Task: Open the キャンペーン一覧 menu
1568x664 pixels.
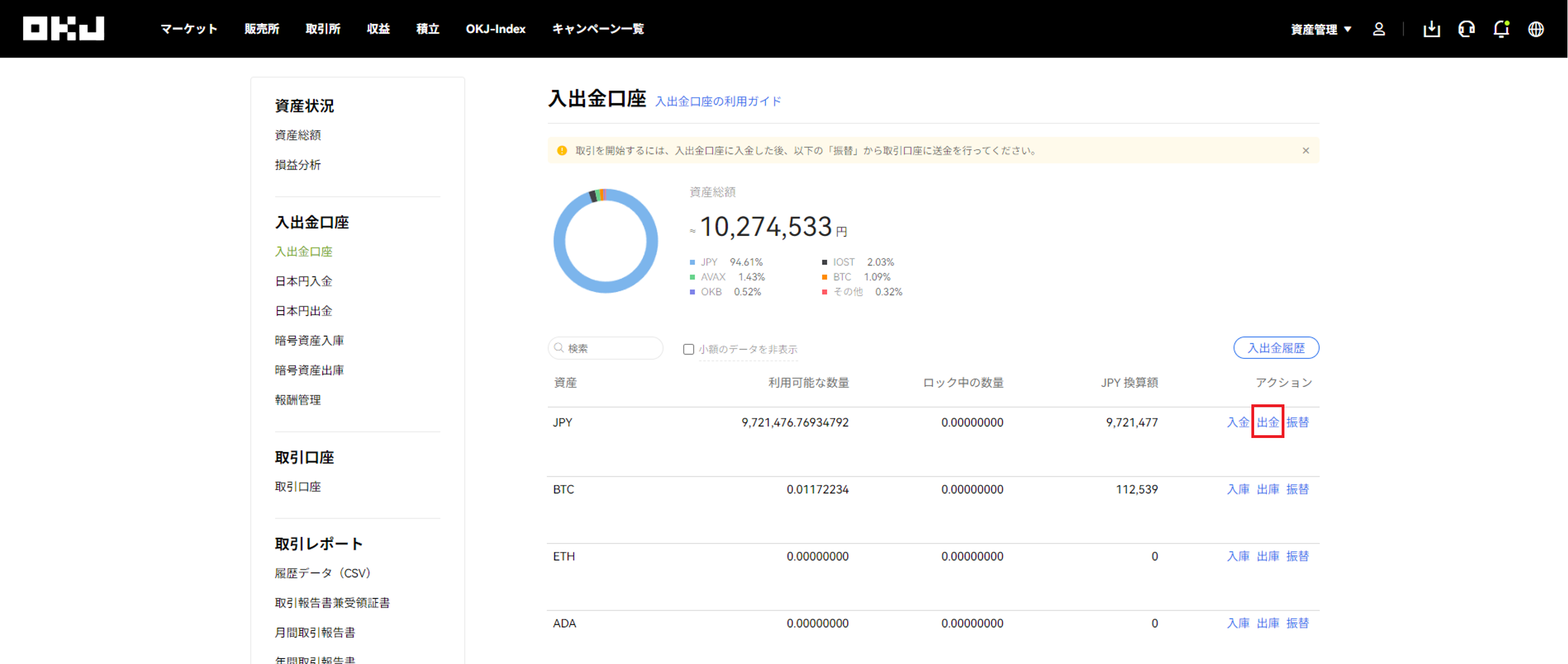Action: coord(597,29)
